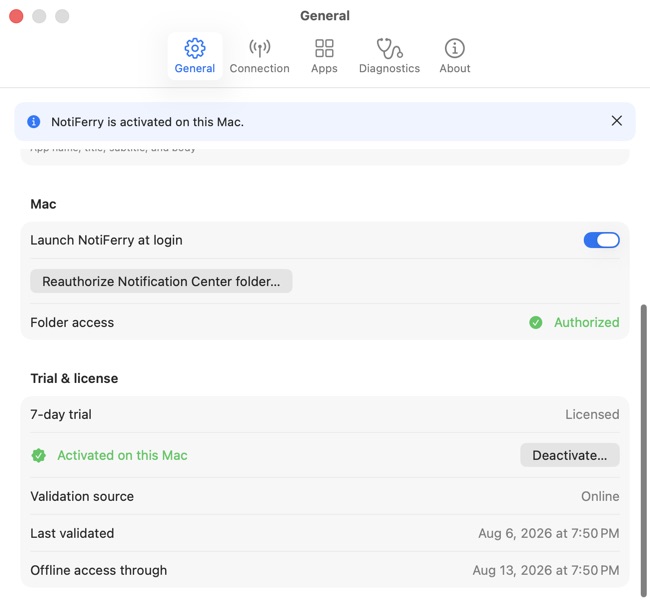Toggle Launch NotiFerry at login switch
Screen dimensions: 650x608
(x=601, y=240)
